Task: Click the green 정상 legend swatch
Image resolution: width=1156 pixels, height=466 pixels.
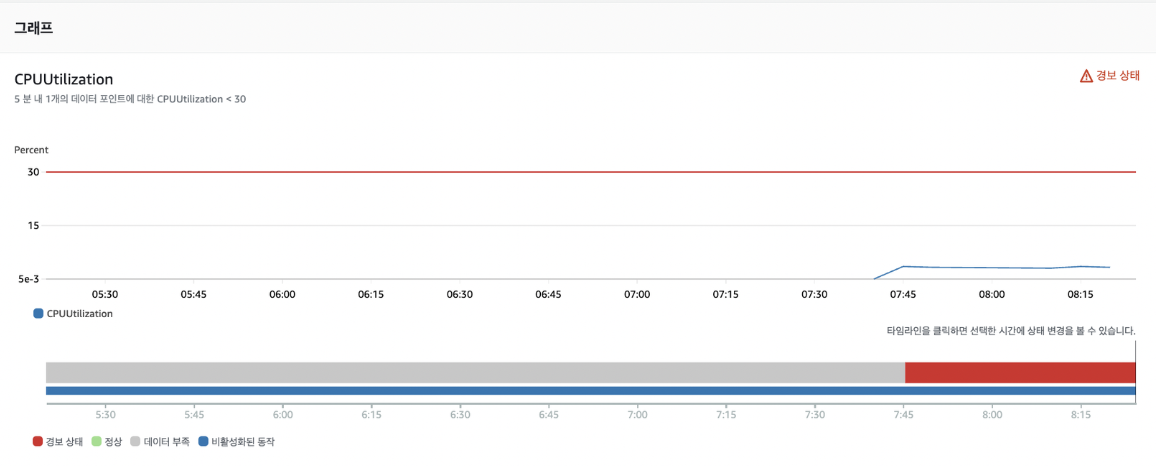Action: click(x=97, y=442)
